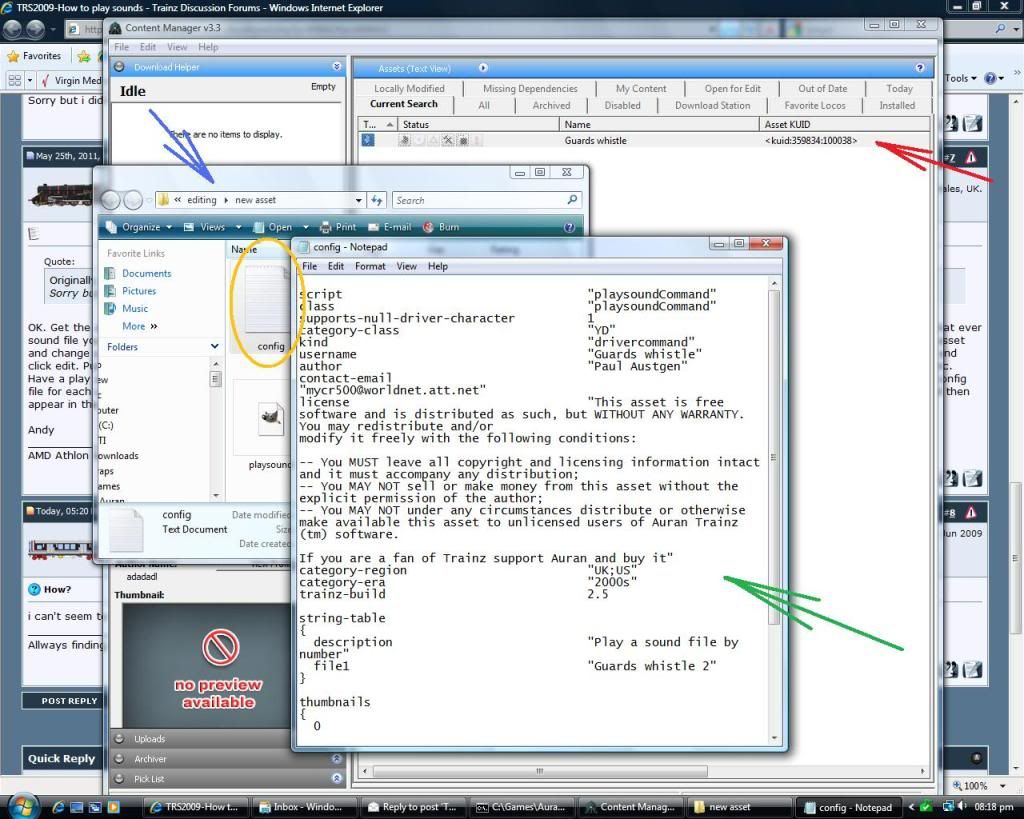Screen dimensions: 1024x819
Task: Open View menu in Notepad
Action: (406, 266)
